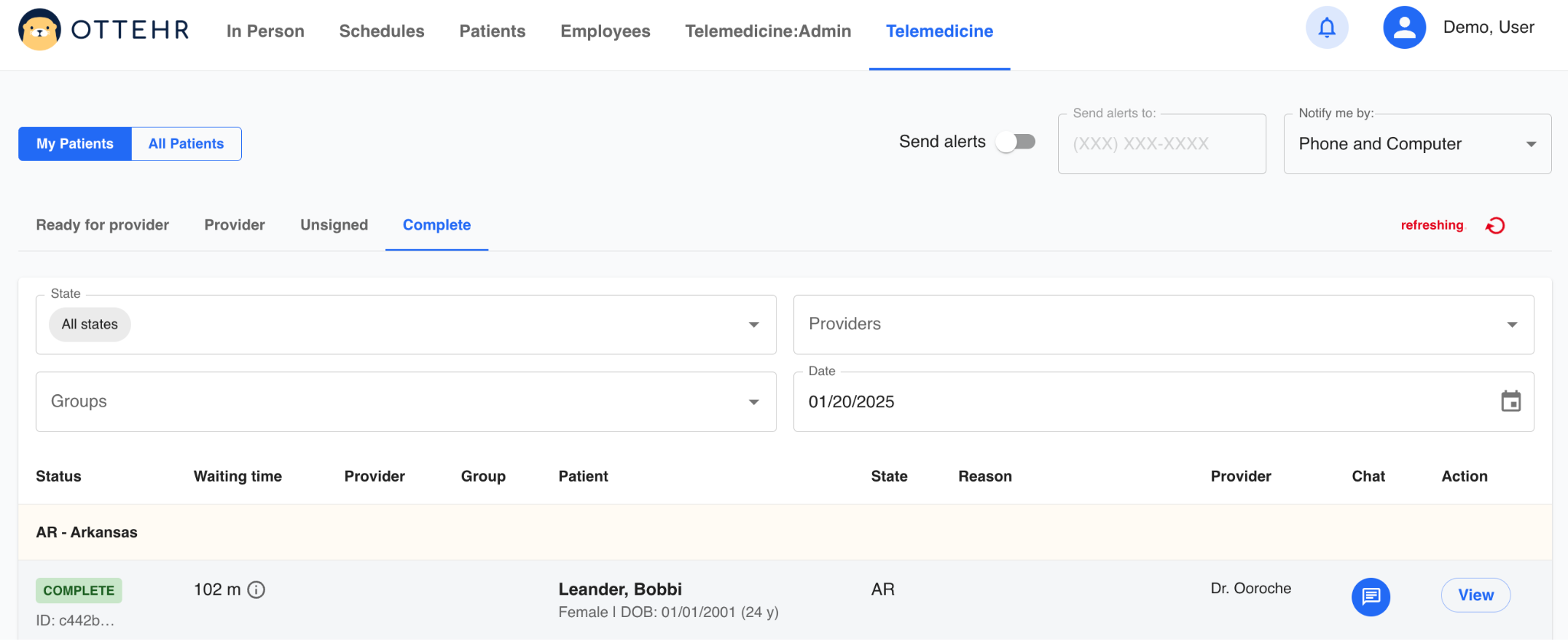Open the notifications bell
This screenshot has width=1568, height=640.
1327,28
